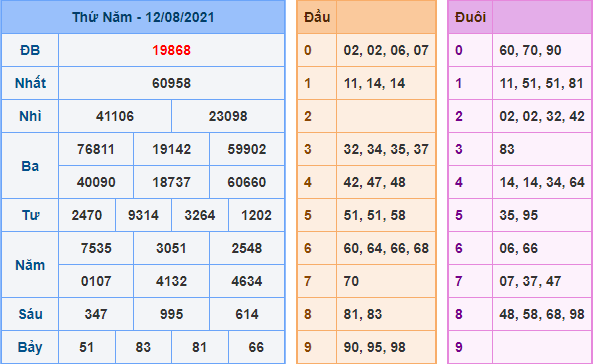Click the third prize number 19142

(x=171, y=149)
